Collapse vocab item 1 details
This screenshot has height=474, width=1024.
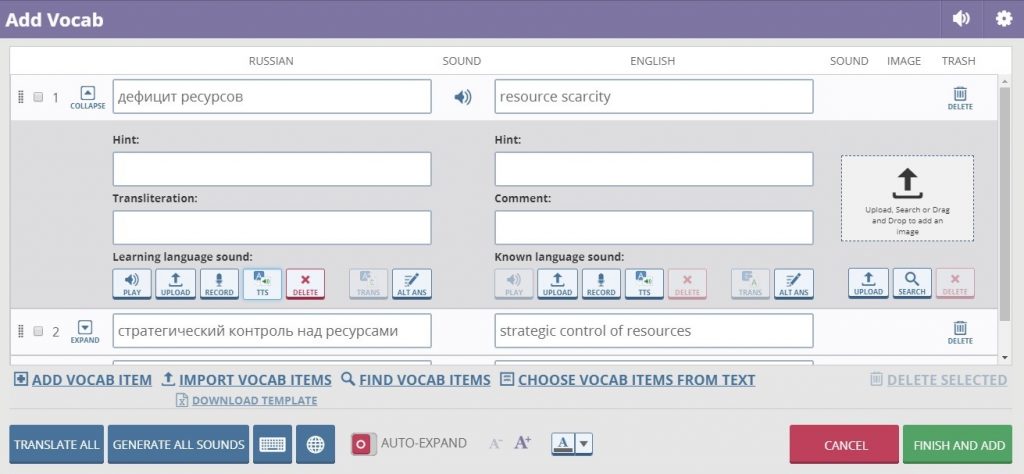87,97
